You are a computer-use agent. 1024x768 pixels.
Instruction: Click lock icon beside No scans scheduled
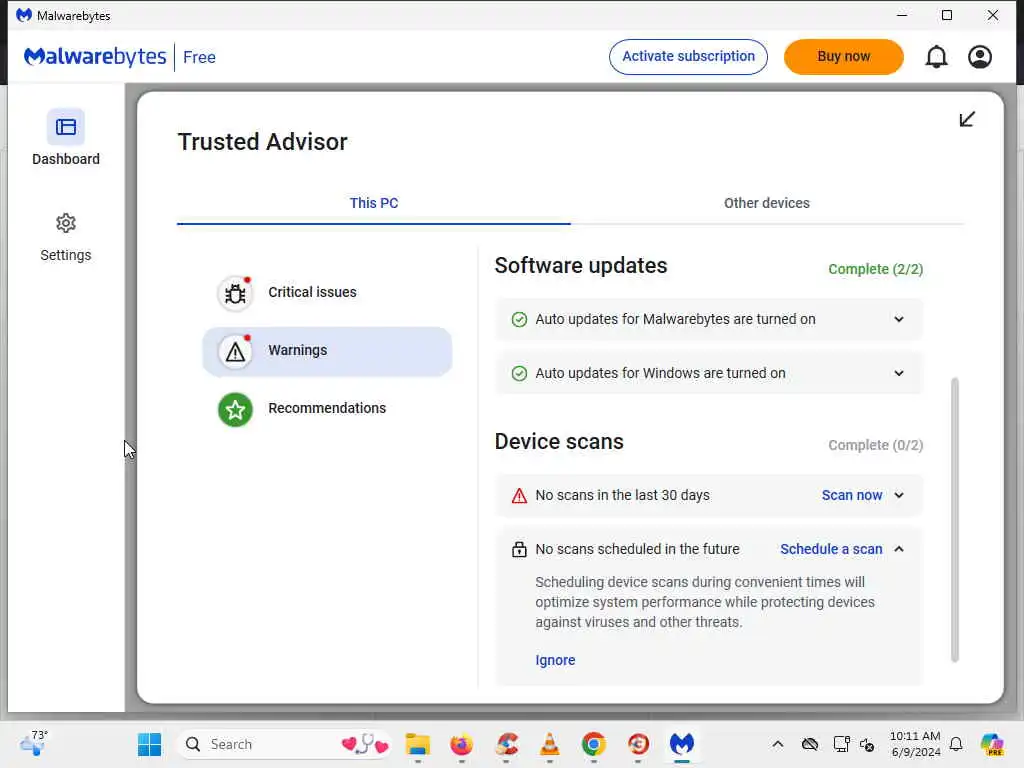click(519, 549)
